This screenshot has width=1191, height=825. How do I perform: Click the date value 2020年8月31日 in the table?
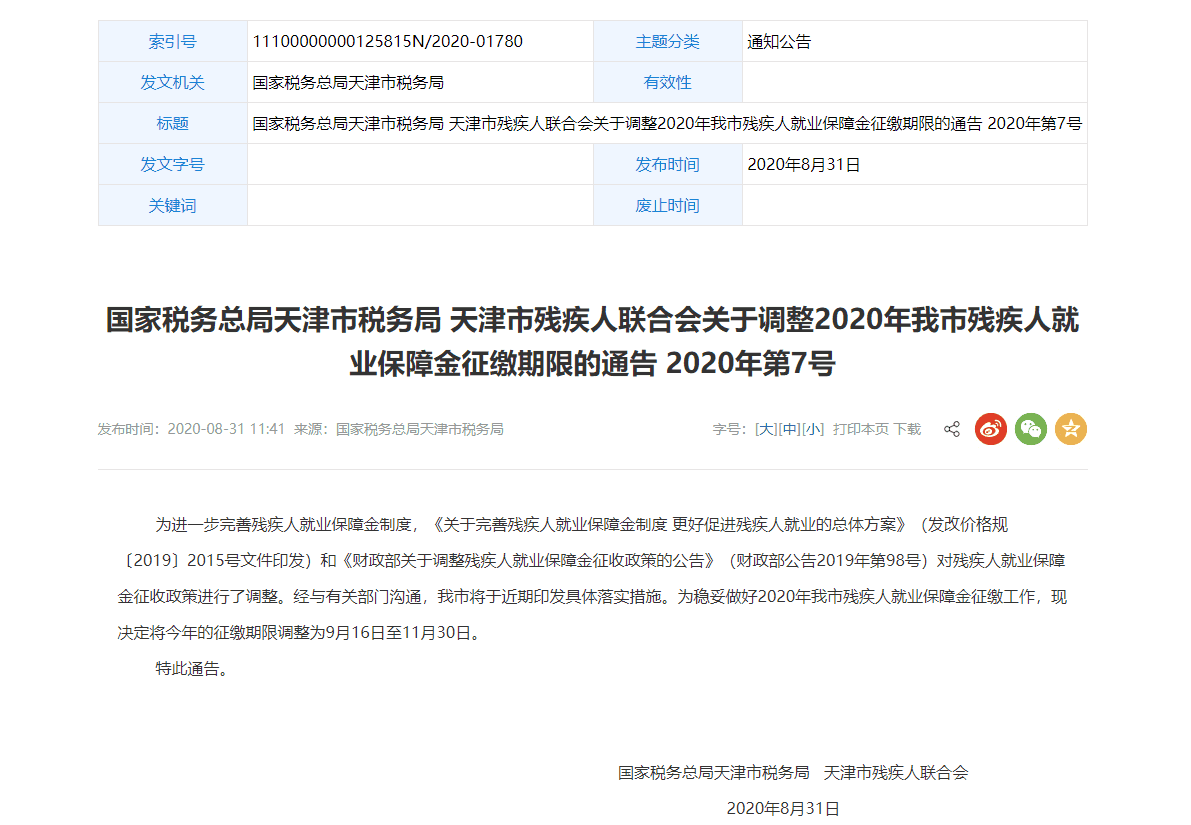click(804, 165)
